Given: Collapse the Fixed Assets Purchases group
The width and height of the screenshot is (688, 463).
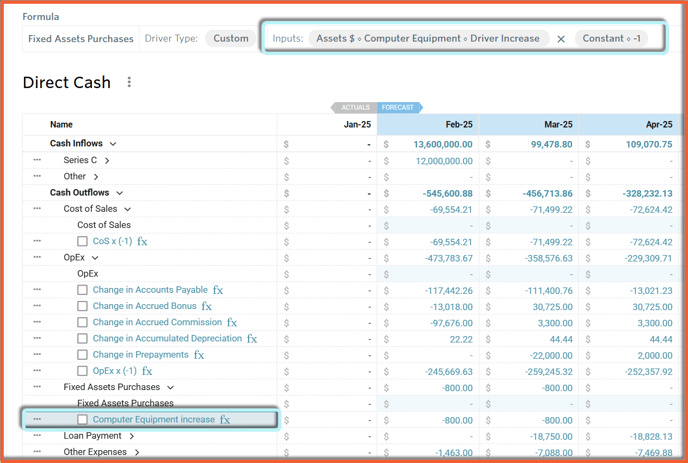Looking at the screenshot, I should pyautogui.click(x=170, y=388).
